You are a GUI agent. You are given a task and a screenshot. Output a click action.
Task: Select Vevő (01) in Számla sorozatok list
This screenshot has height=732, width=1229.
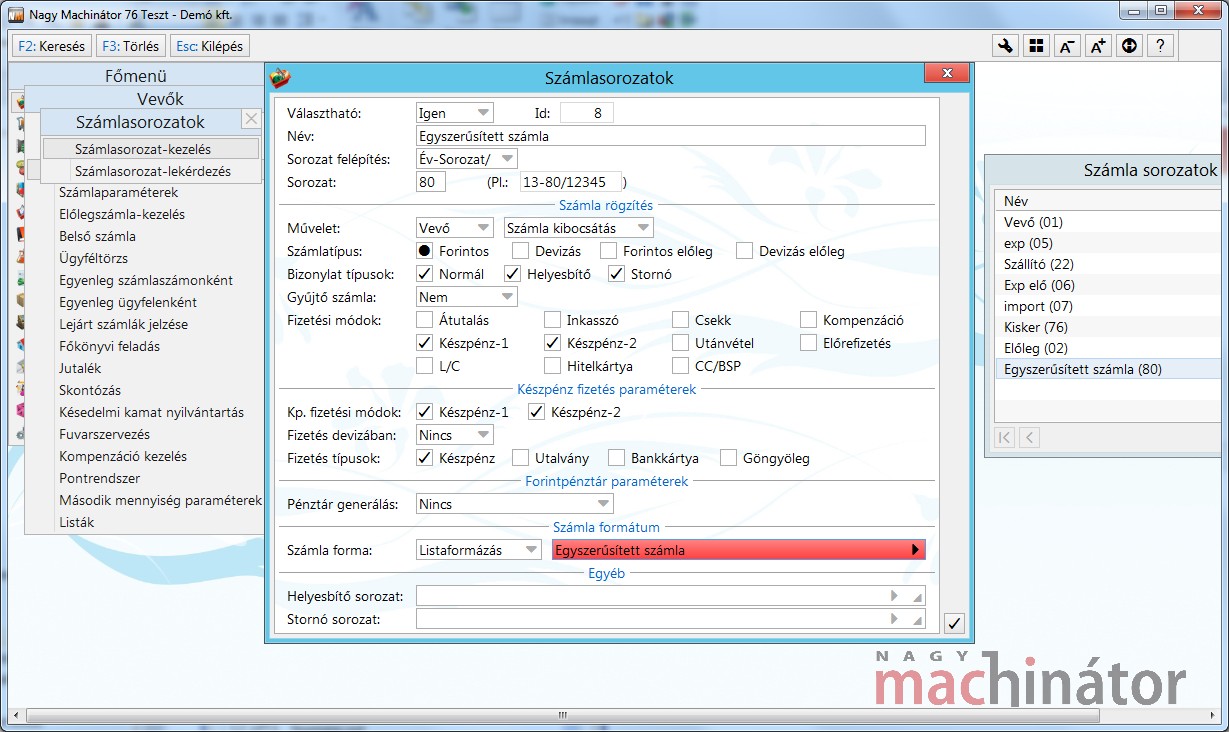1110,222
